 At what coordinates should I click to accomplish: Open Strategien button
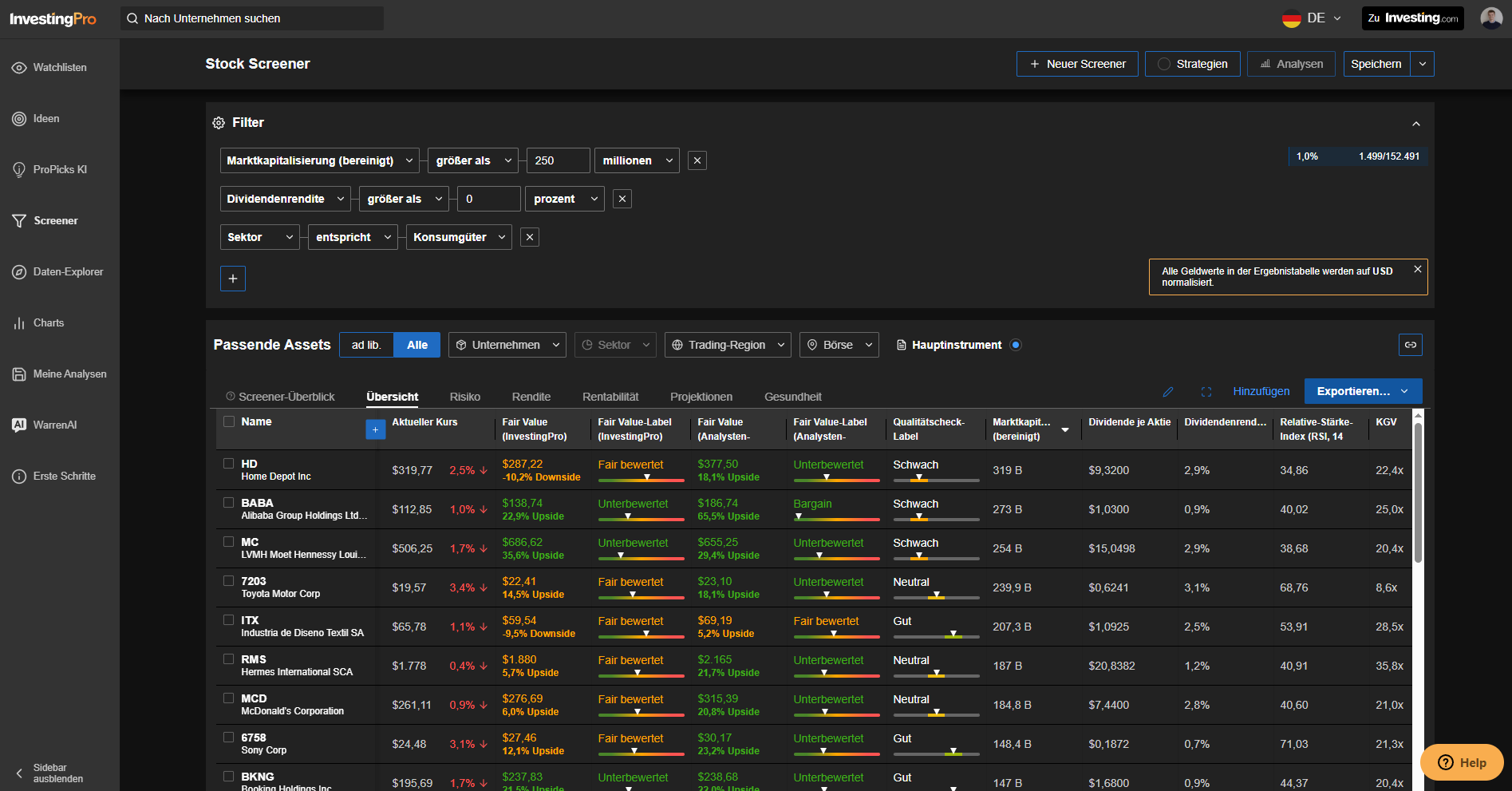[1193, 64]
